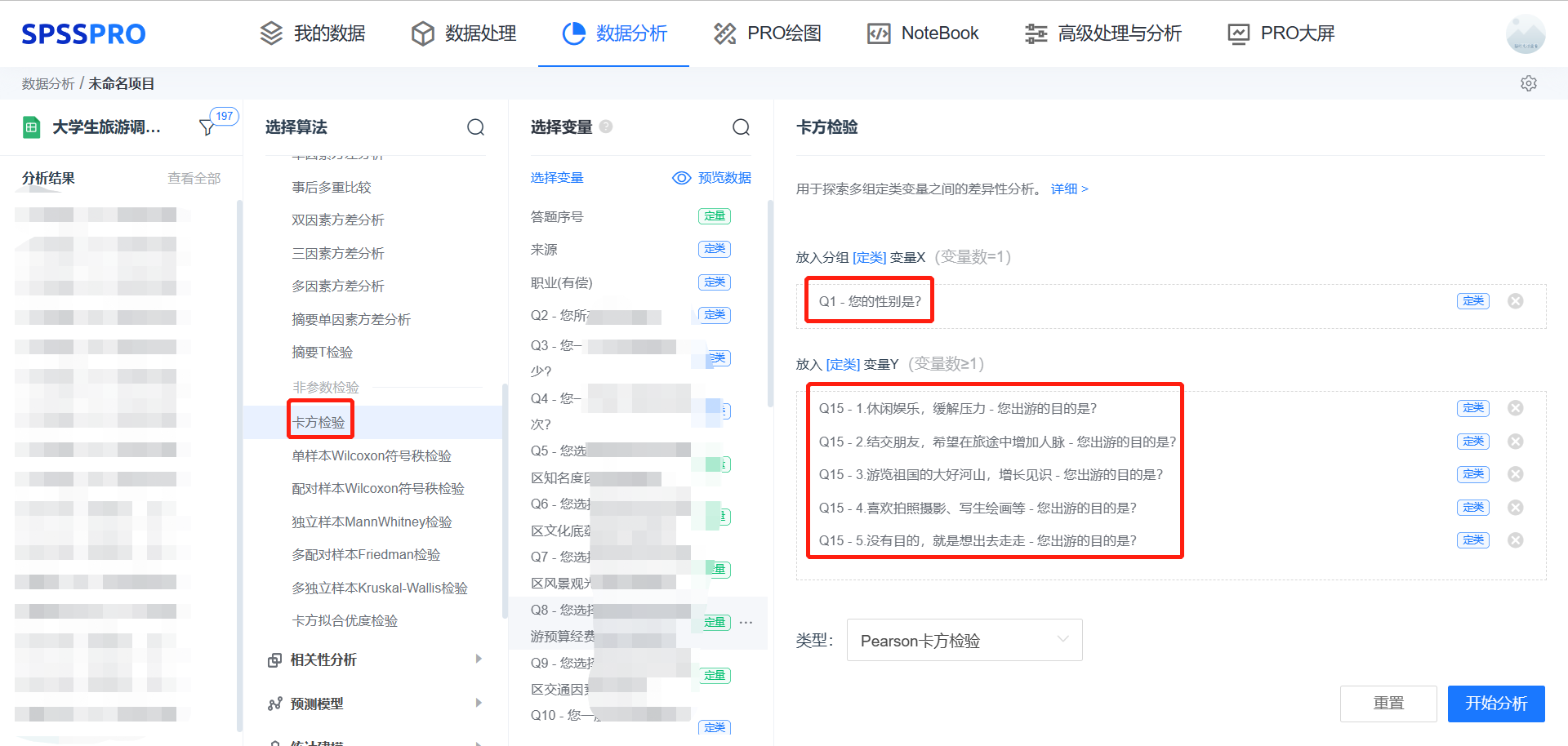Click the NoteBook code icon
Image resolution: width=1568 pixels, height=746 pixels.
coord(879,33)
